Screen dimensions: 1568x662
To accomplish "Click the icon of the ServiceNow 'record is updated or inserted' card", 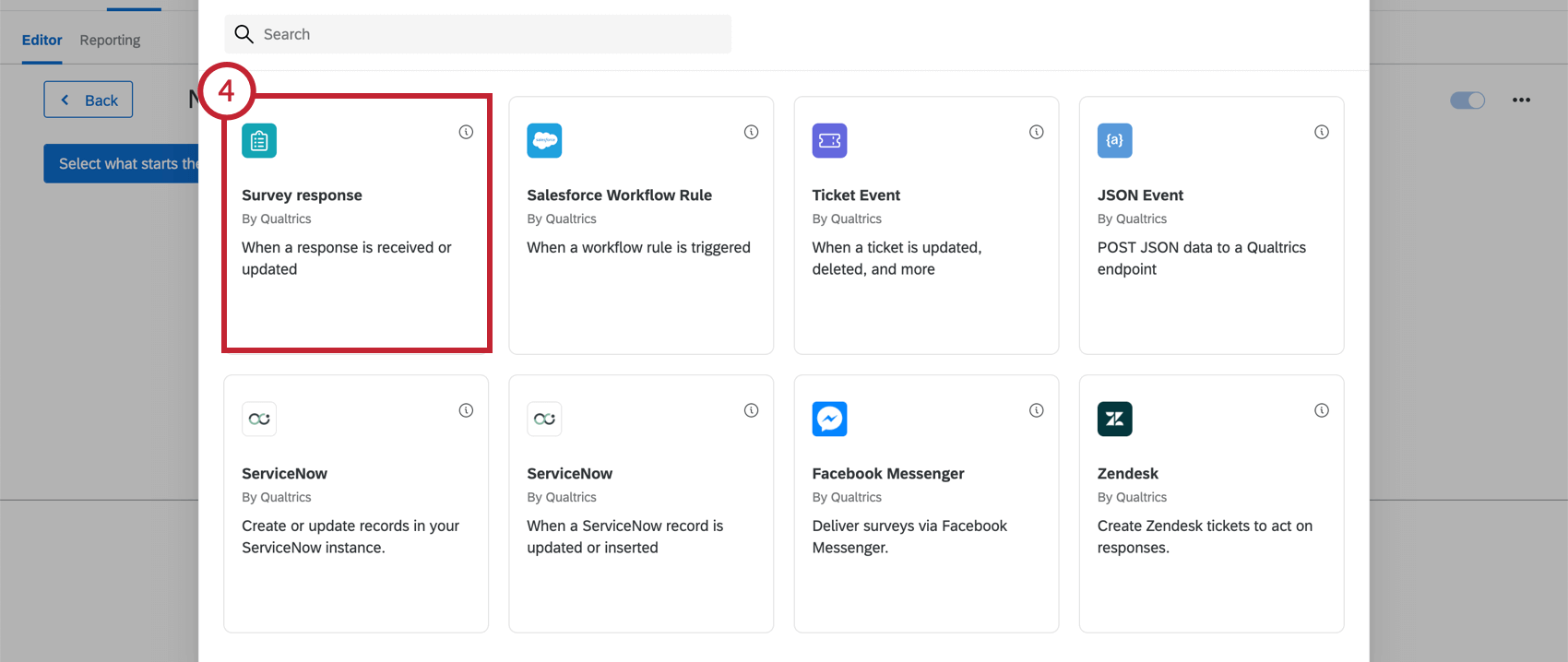I will (x=544, y=419).
